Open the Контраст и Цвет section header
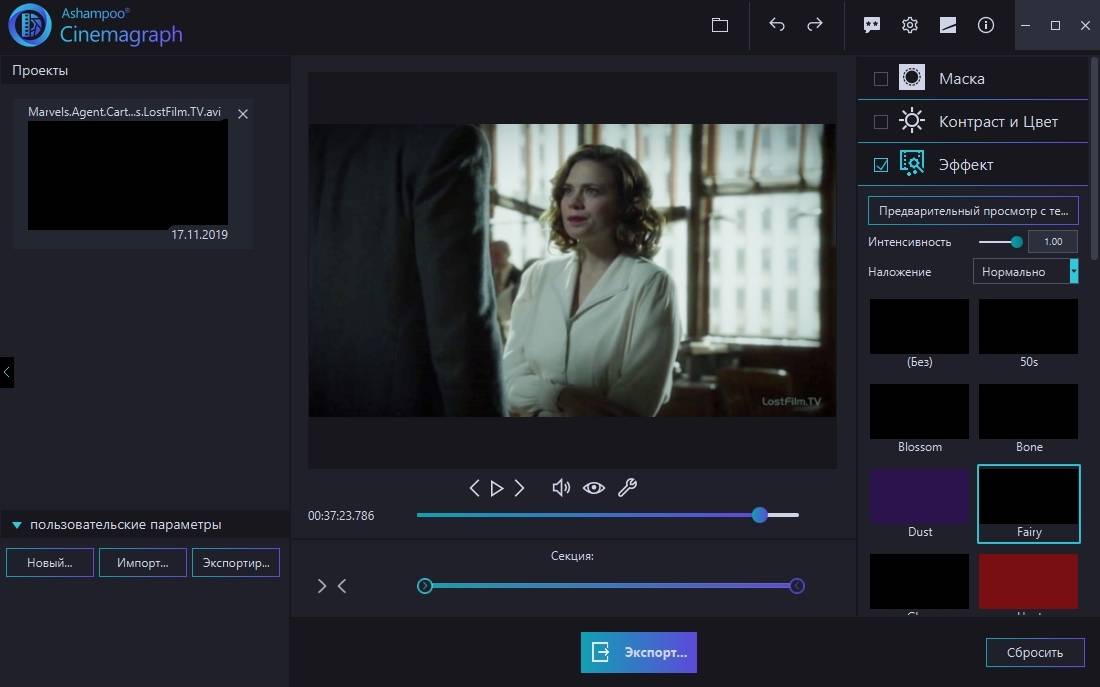The height and width of the screenshot is (687, 1100). coord(973,121)
